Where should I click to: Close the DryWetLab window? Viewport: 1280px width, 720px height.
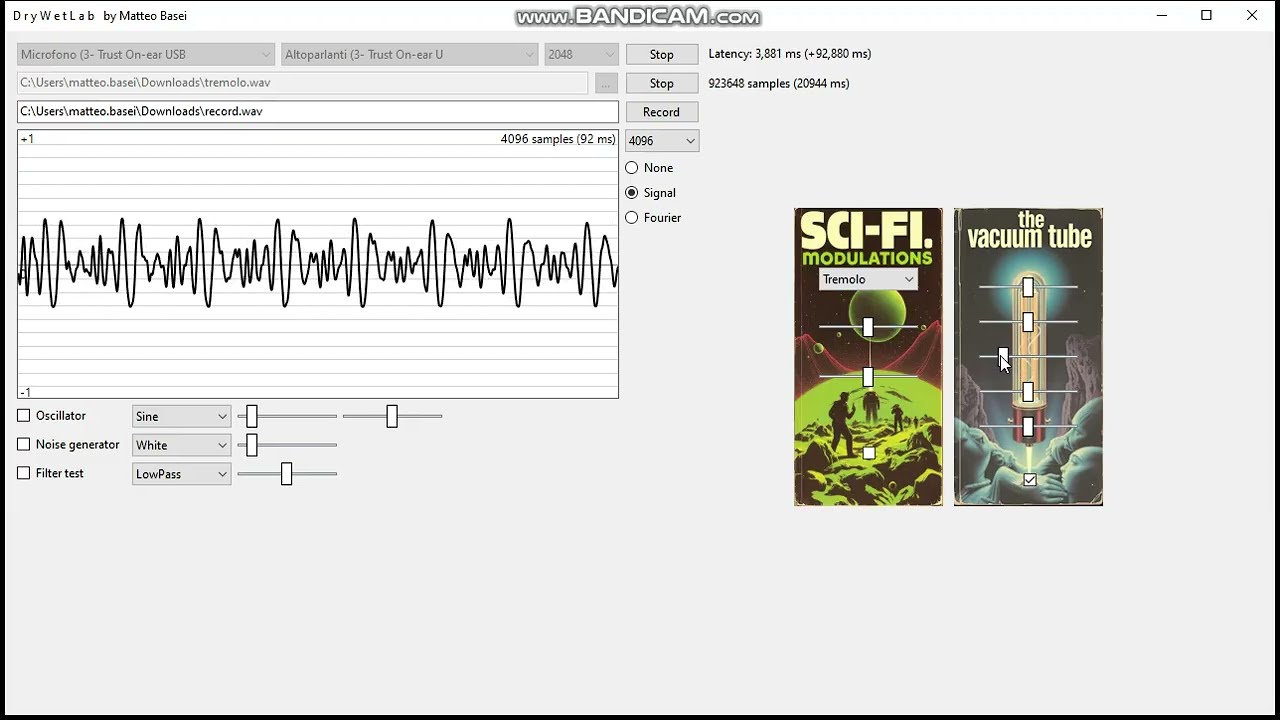[1252, 15]
